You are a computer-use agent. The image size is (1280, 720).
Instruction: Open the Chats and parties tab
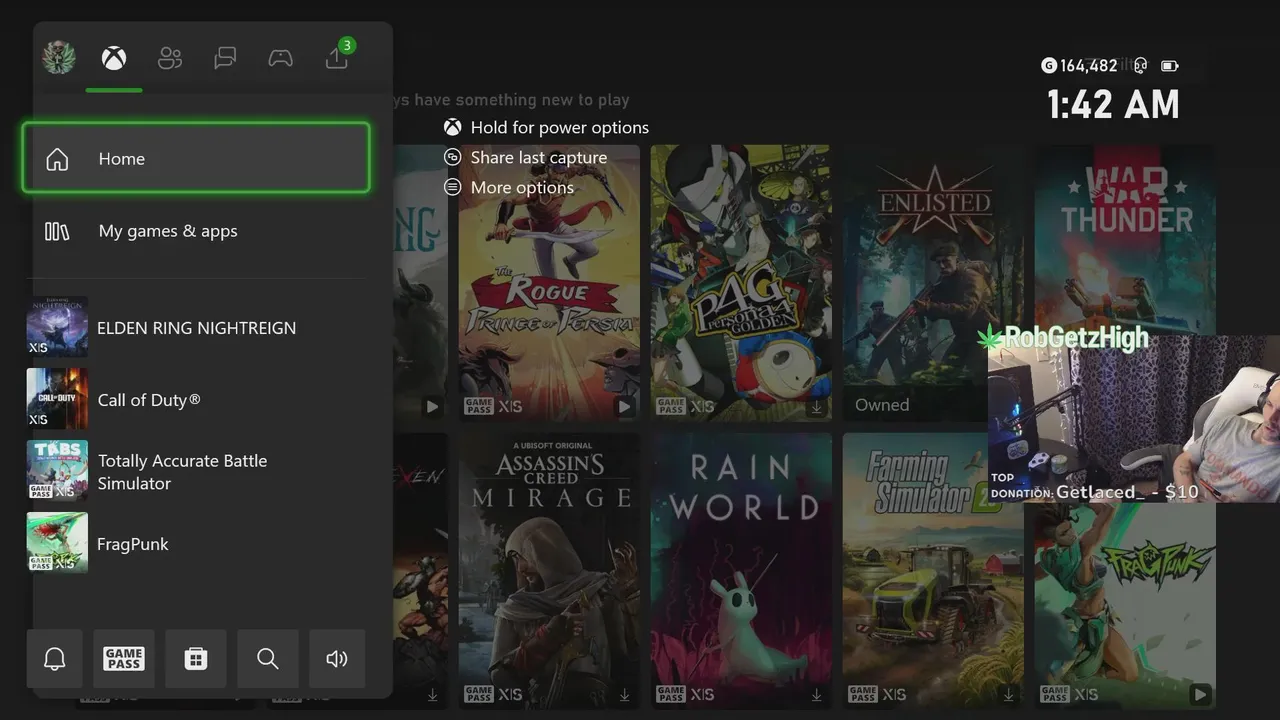[225, 58]
